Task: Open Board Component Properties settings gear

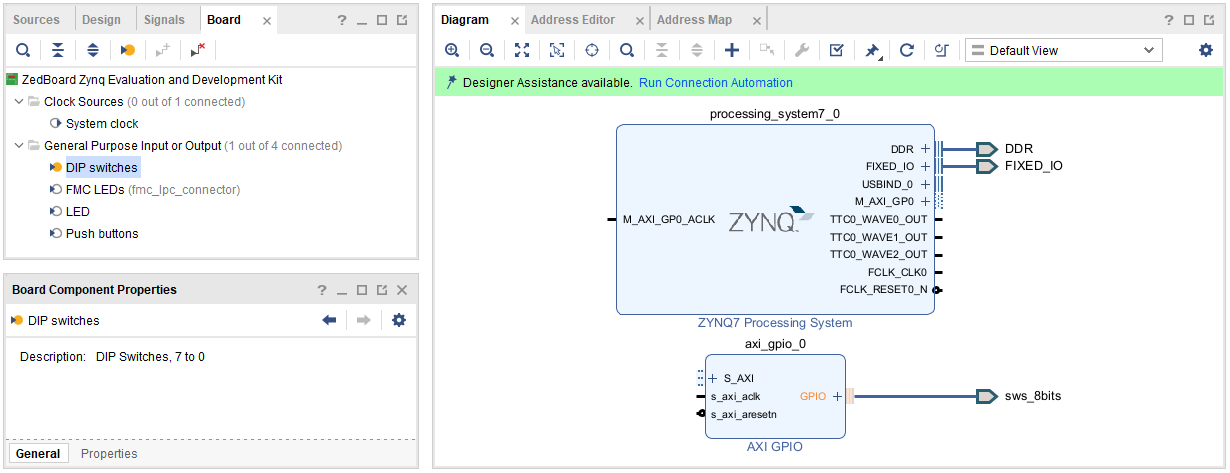Action: (399, 320)
